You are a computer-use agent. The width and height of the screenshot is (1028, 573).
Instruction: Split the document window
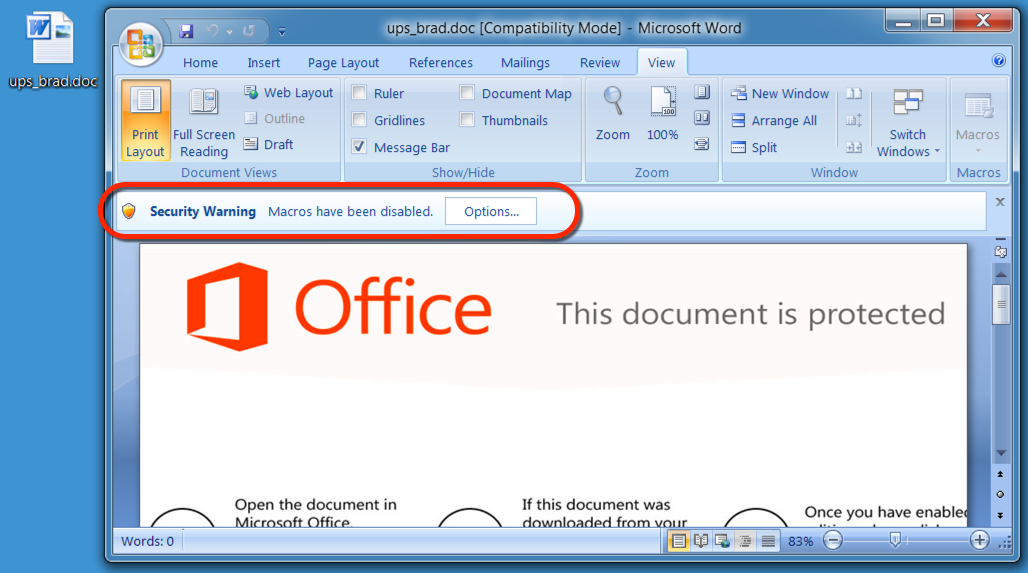(754, 148)
